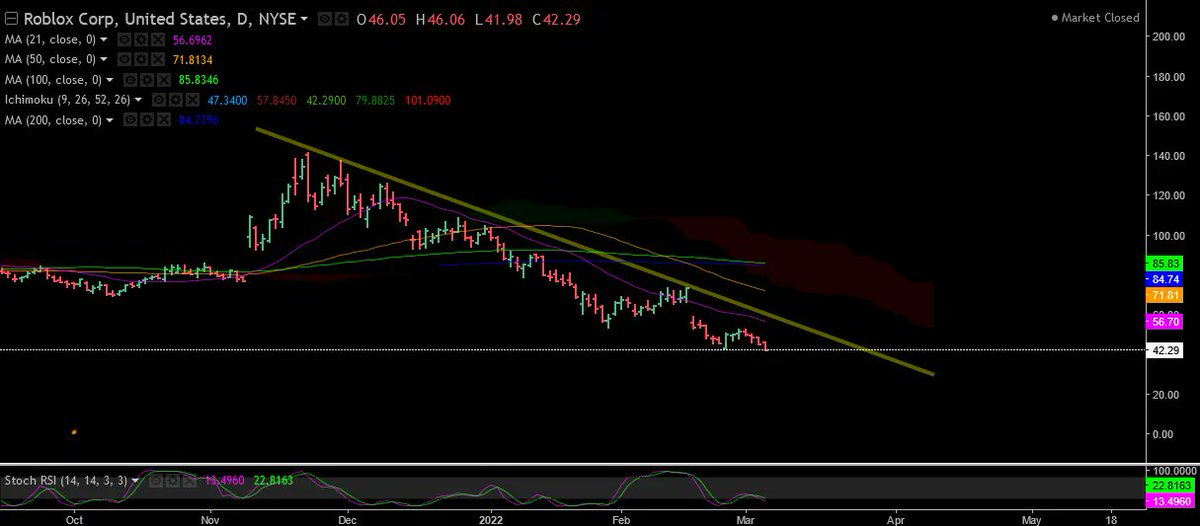
Task: Open settings gear for the Roblox Corp series
Action: pyautogui.click(x=341, y=19)
